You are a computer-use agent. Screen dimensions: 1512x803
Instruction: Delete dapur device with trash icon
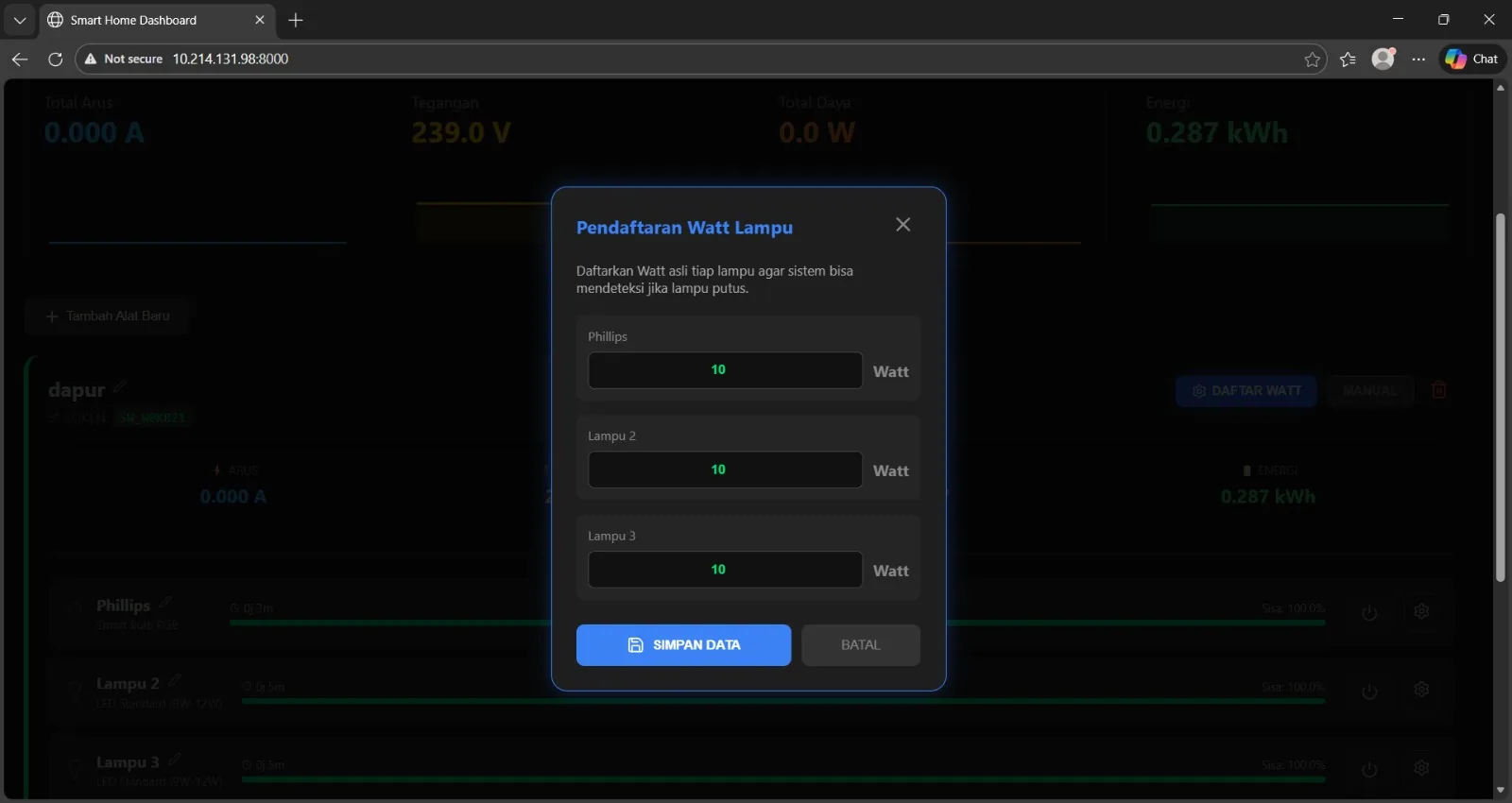1438,389
